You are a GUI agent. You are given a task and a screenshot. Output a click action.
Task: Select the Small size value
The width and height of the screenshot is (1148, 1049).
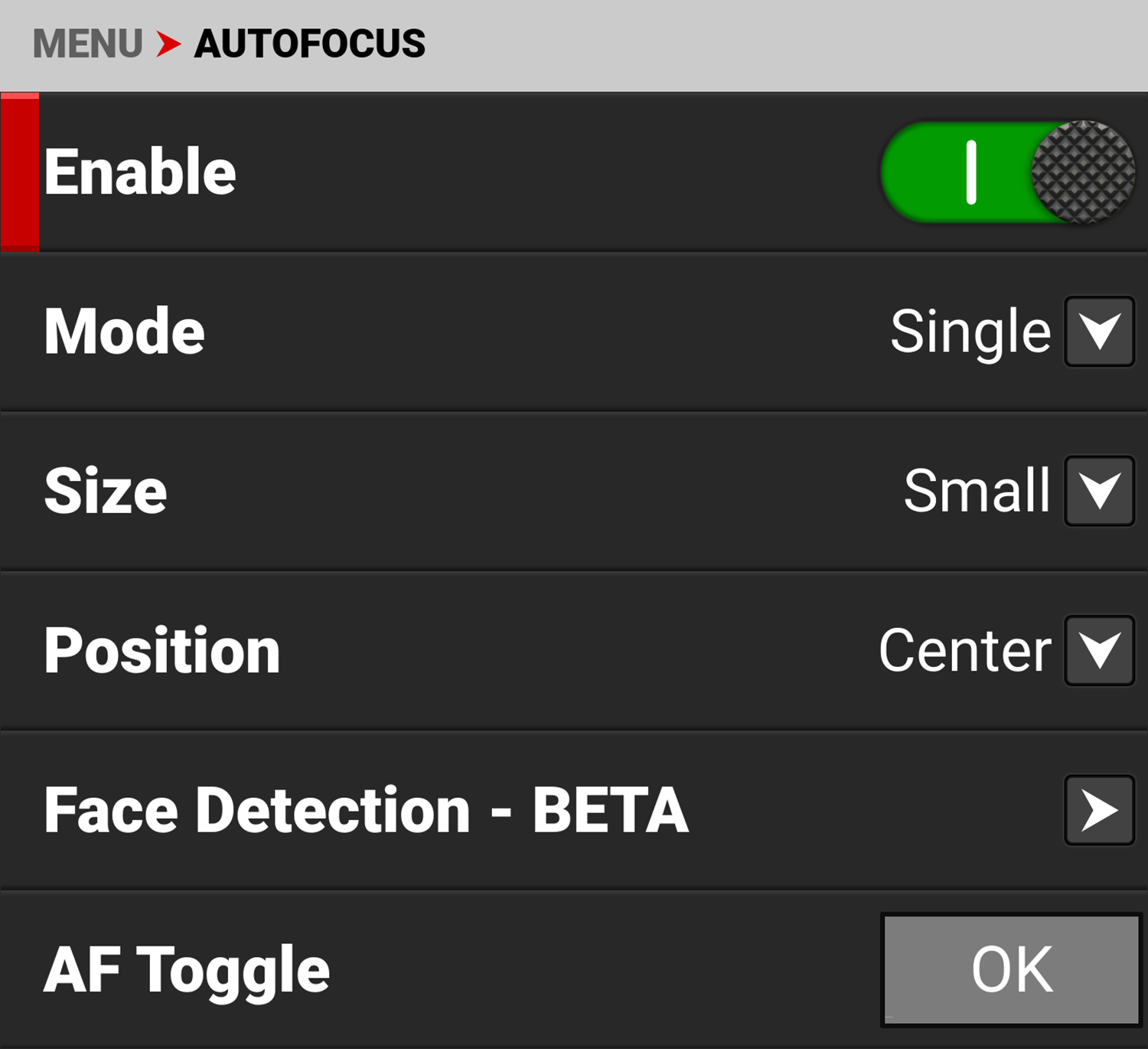coord(977,491)
